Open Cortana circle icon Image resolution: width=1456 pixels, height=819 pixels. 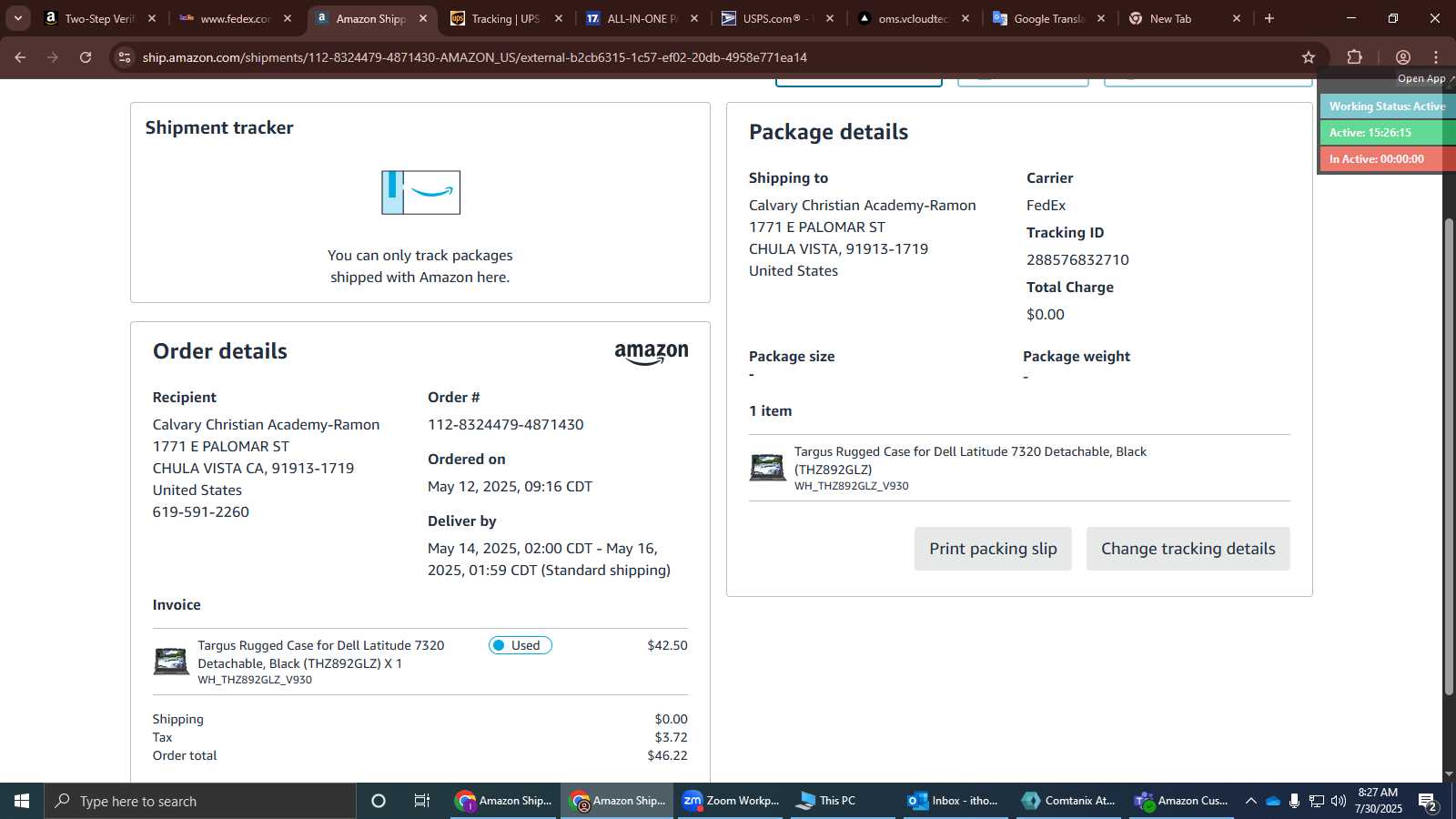coord(379,801)
